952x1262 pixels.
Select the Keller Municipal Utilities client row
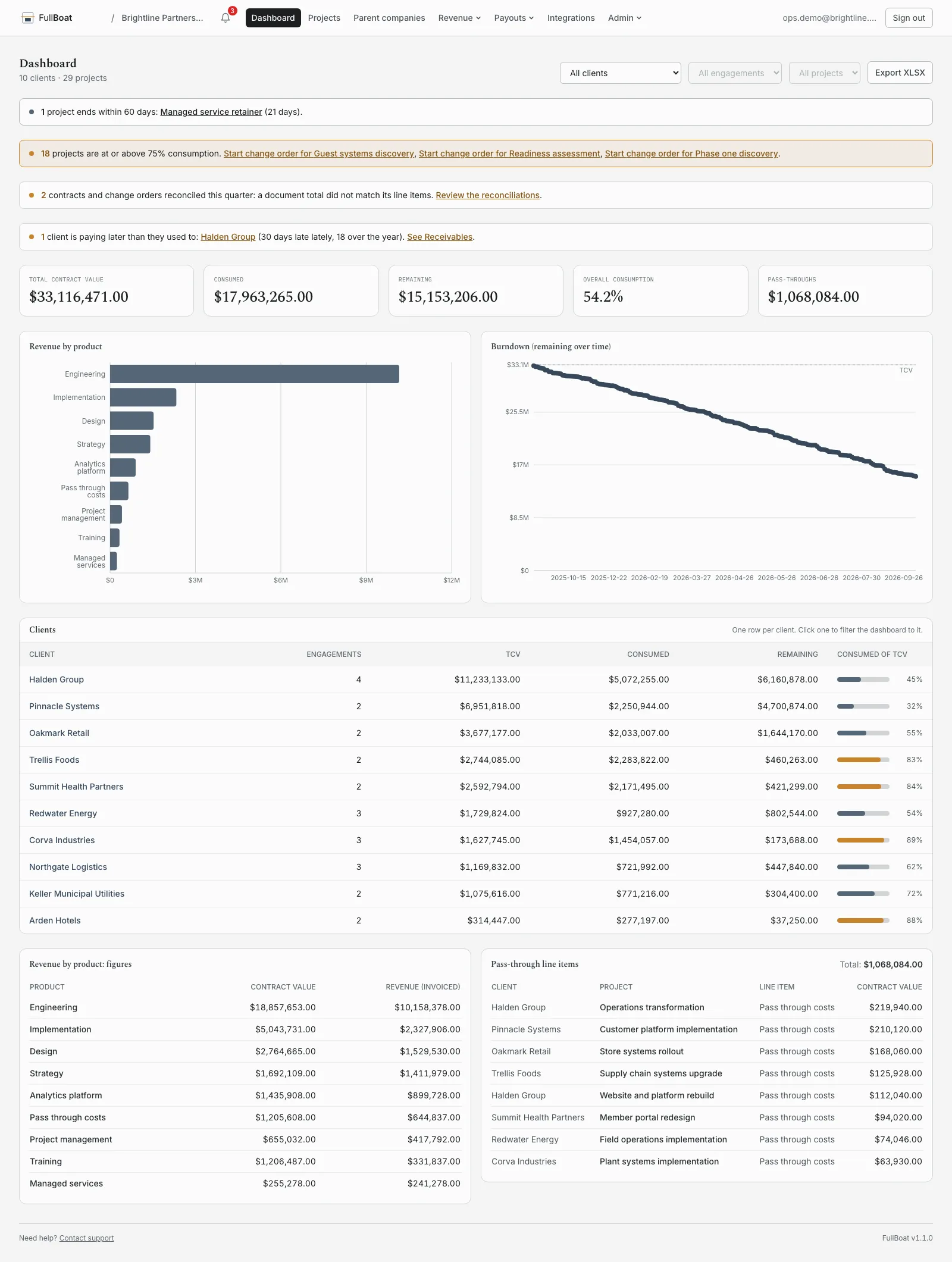click(x=476, y=894)
